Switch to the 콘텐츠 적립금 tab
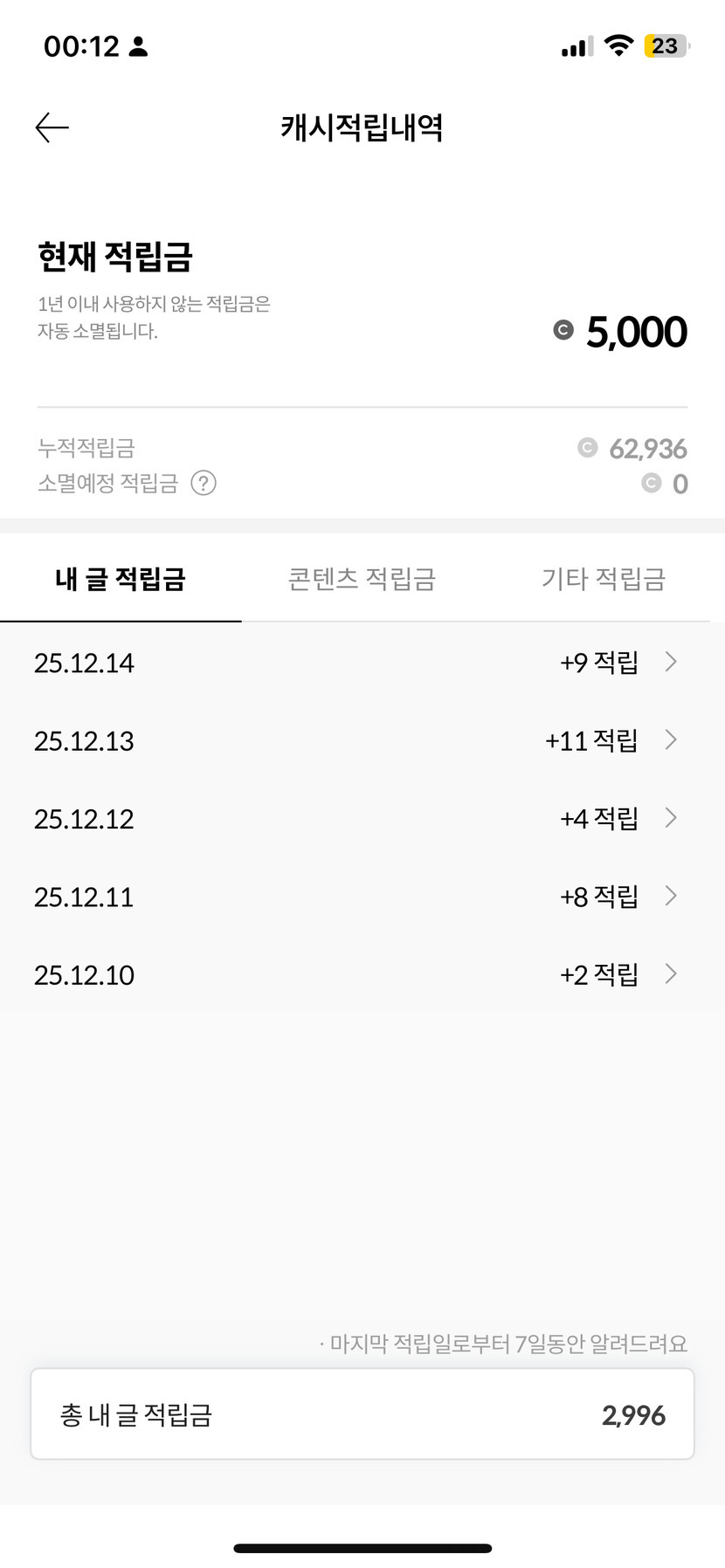Image resolution: width=725 pixels, height=1568 pixels. pos(362,579)
